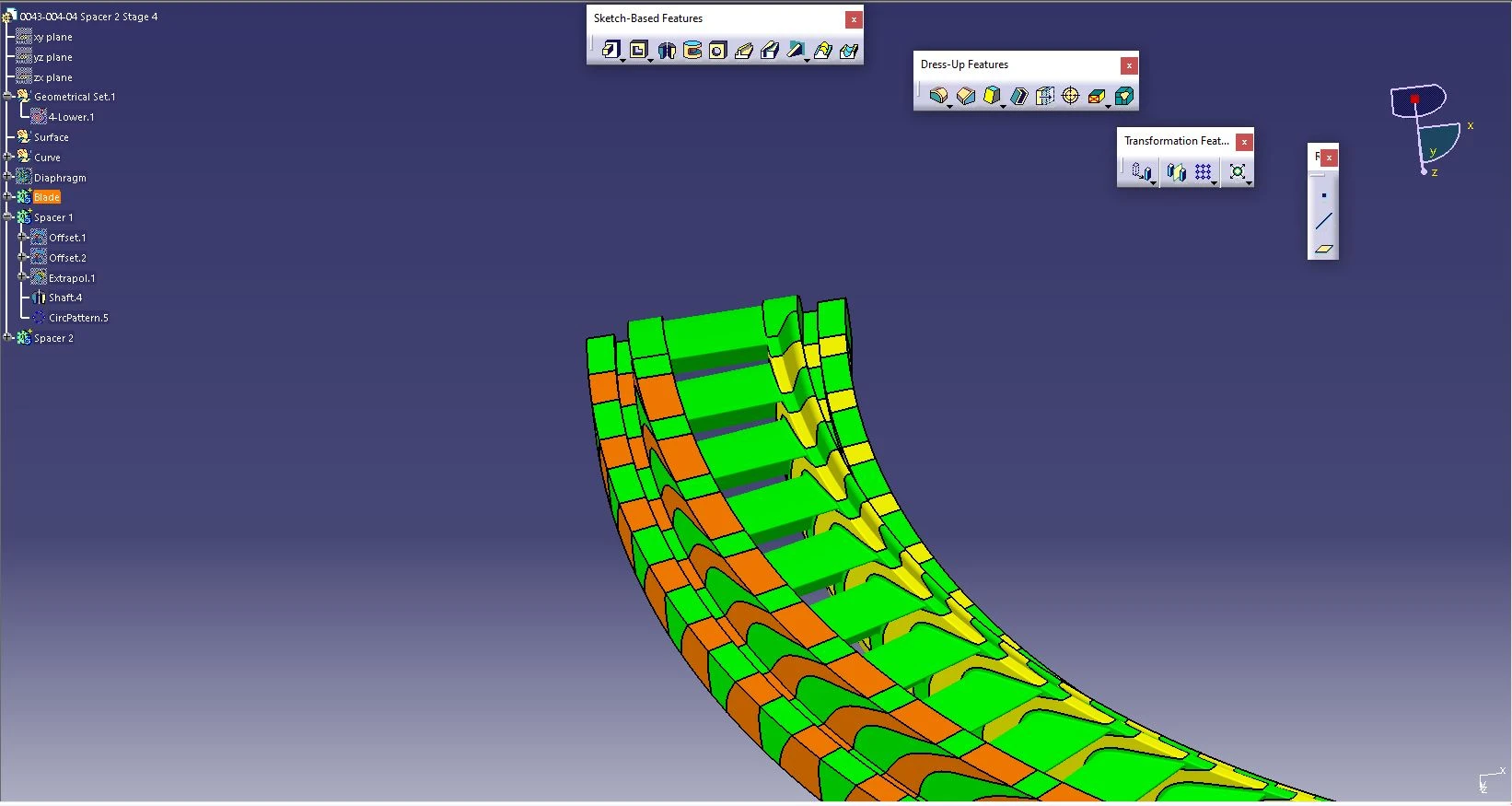The height and width of the screenshot is (806, 1512).
Task: Choose the Hole feature tool
Action: tap(718, 50)
